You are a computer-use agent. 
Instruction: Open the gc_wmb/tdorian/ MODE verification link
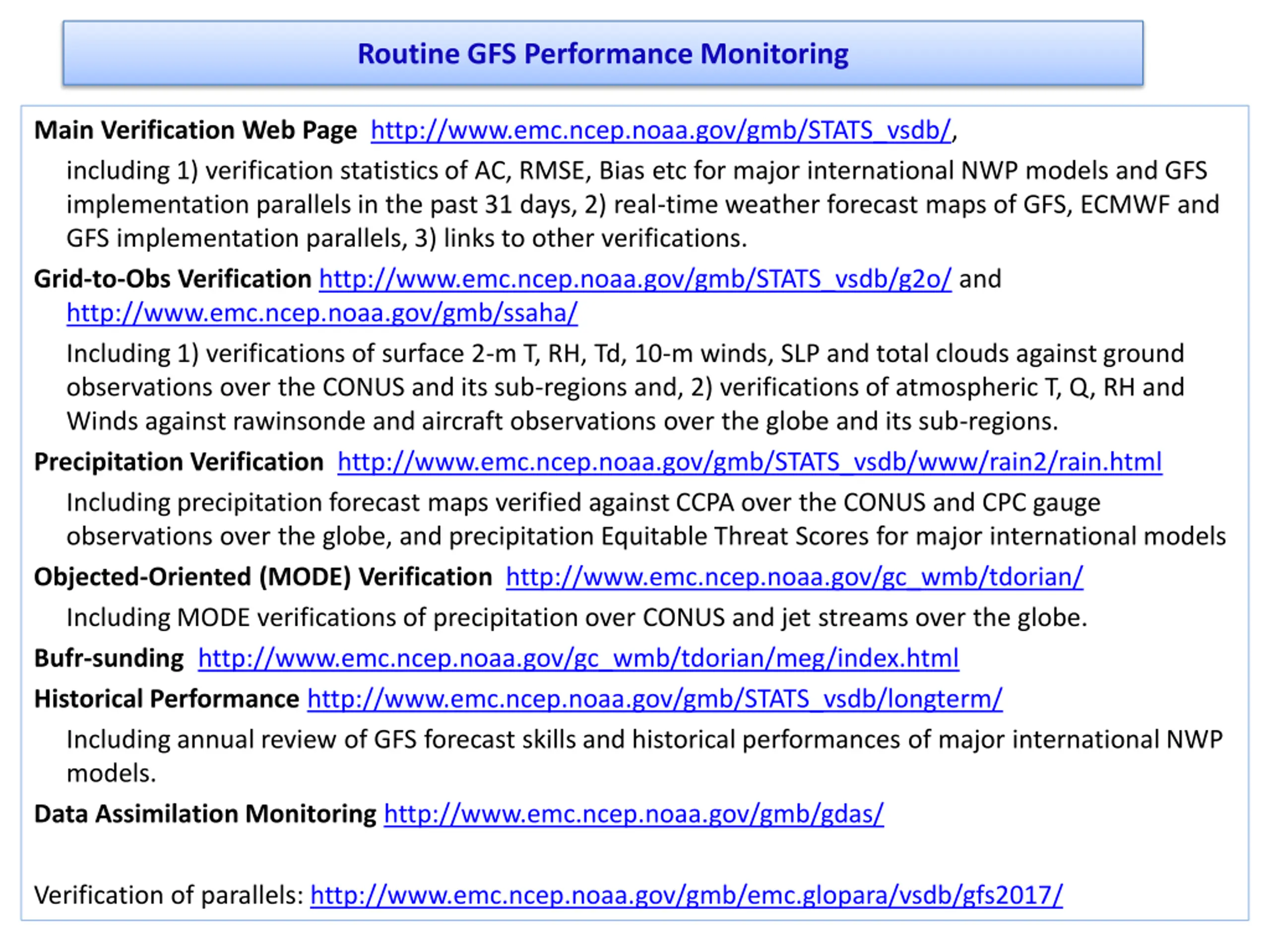click(x=795, y=577)
